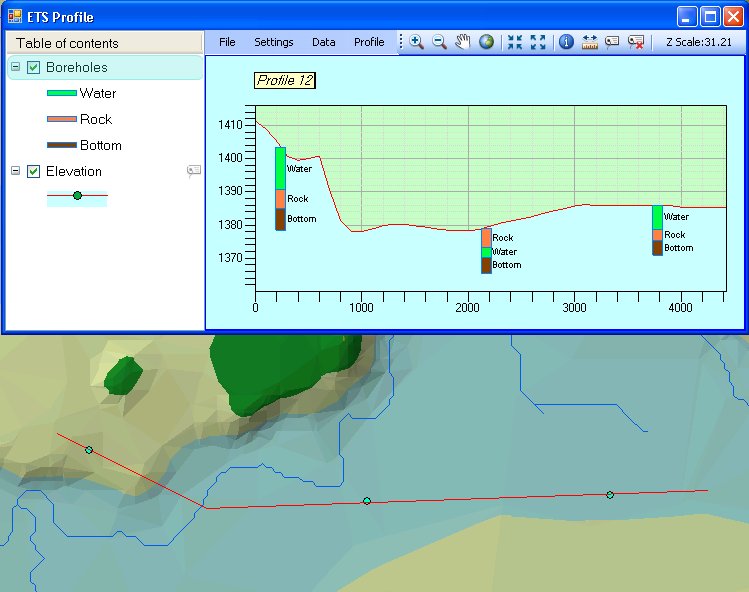Toggle the label icon beside Elevation layer
749x592 pixels.
pyautogui.click(x=193, y=172)
